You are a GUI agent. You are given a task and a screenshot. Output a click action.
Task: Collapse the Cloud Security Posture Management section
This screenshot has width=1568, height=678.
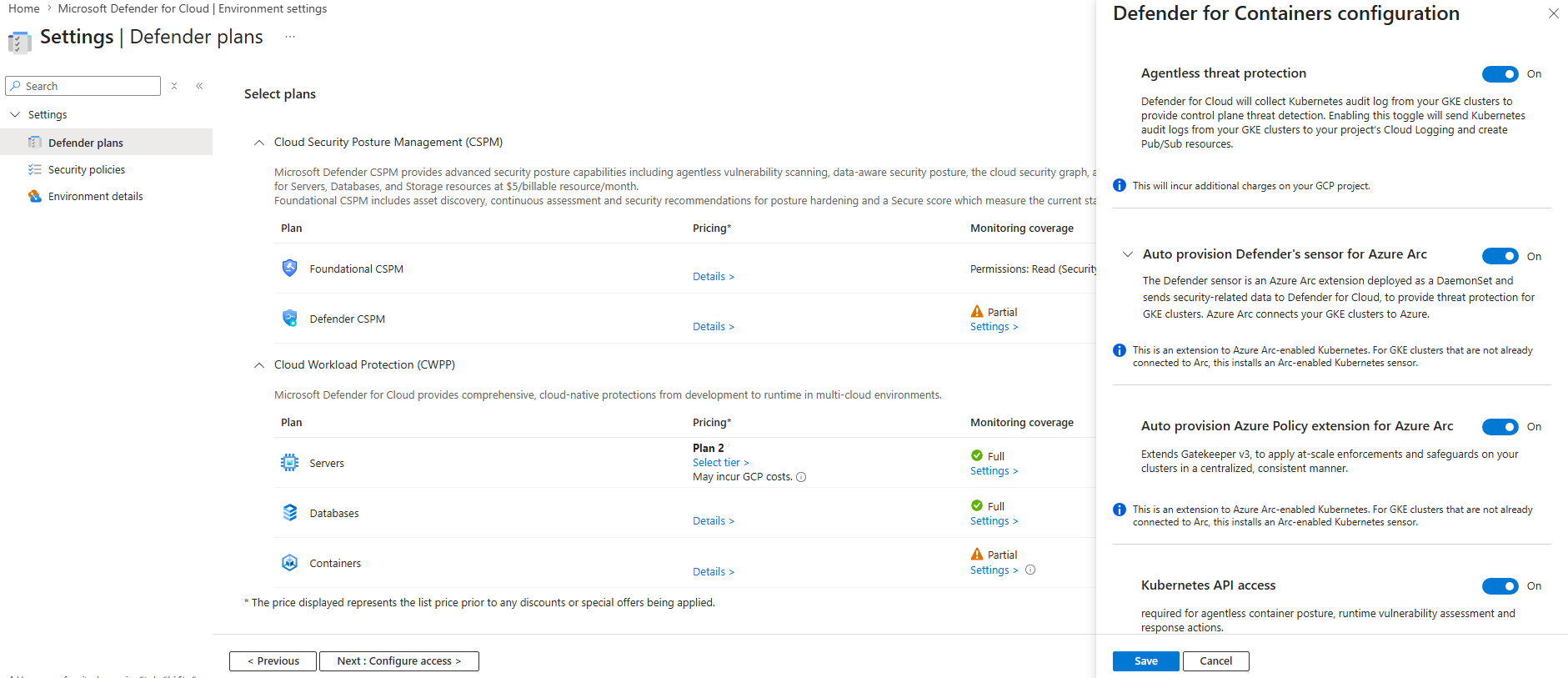(x=259, y=143)
